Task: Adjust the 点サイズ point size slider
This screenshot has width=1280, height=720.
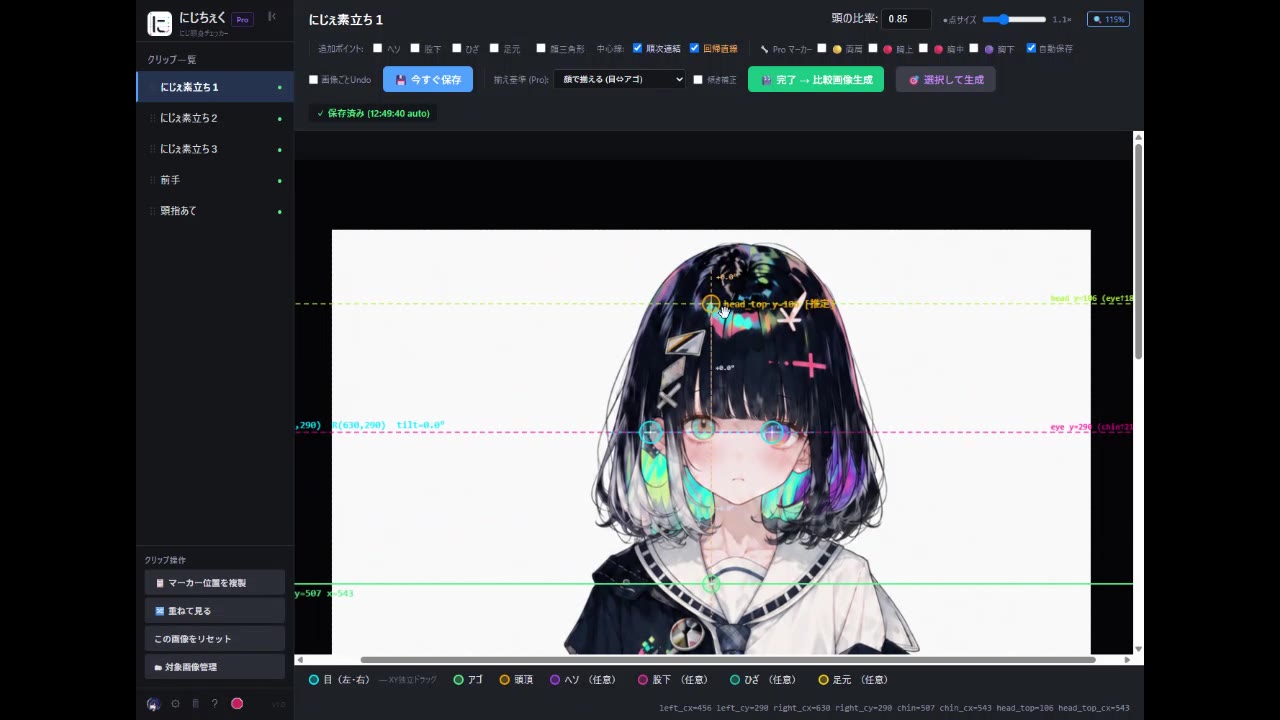Action: click(1014, 19)
